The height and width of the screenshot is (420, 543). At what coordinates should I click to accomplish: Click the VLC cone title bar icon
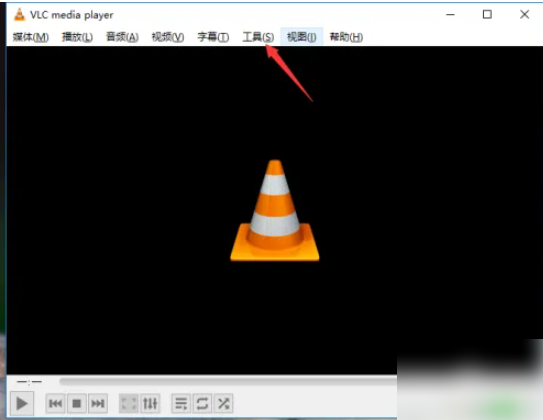19,15
